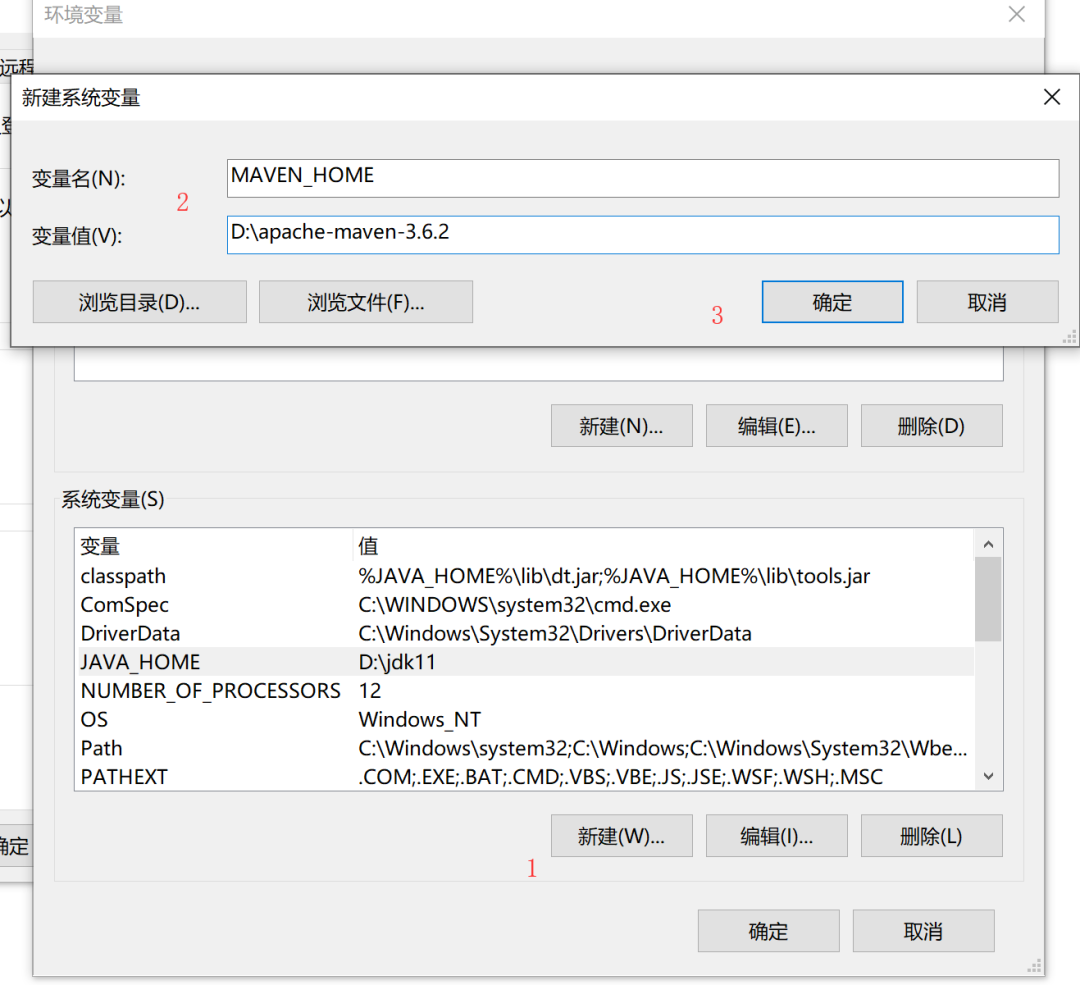Click the C:\Windows\System32\Drivers\DriverData value
The width and height of the screenshot is (1080, 985).
coord(555,633)
